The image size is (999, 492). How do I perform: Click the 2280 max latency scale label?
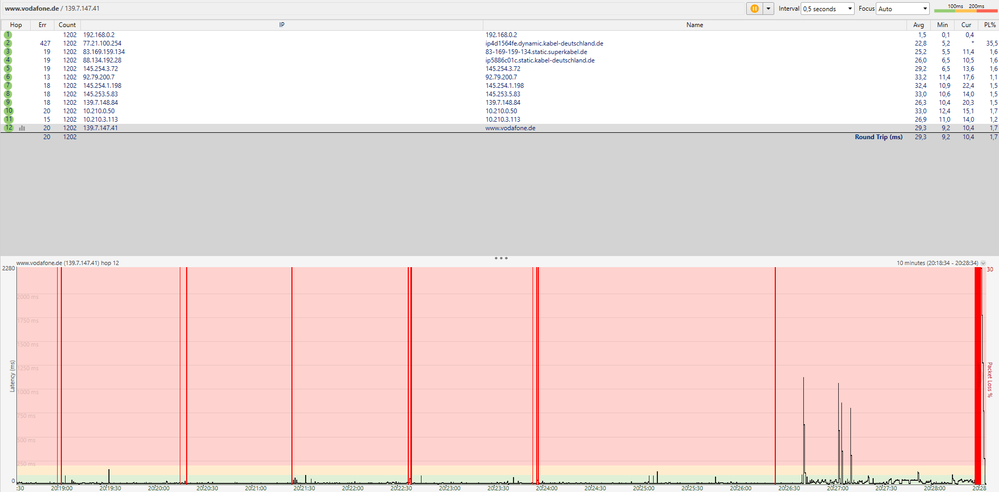pyautogui.click(x=8, y=269)
